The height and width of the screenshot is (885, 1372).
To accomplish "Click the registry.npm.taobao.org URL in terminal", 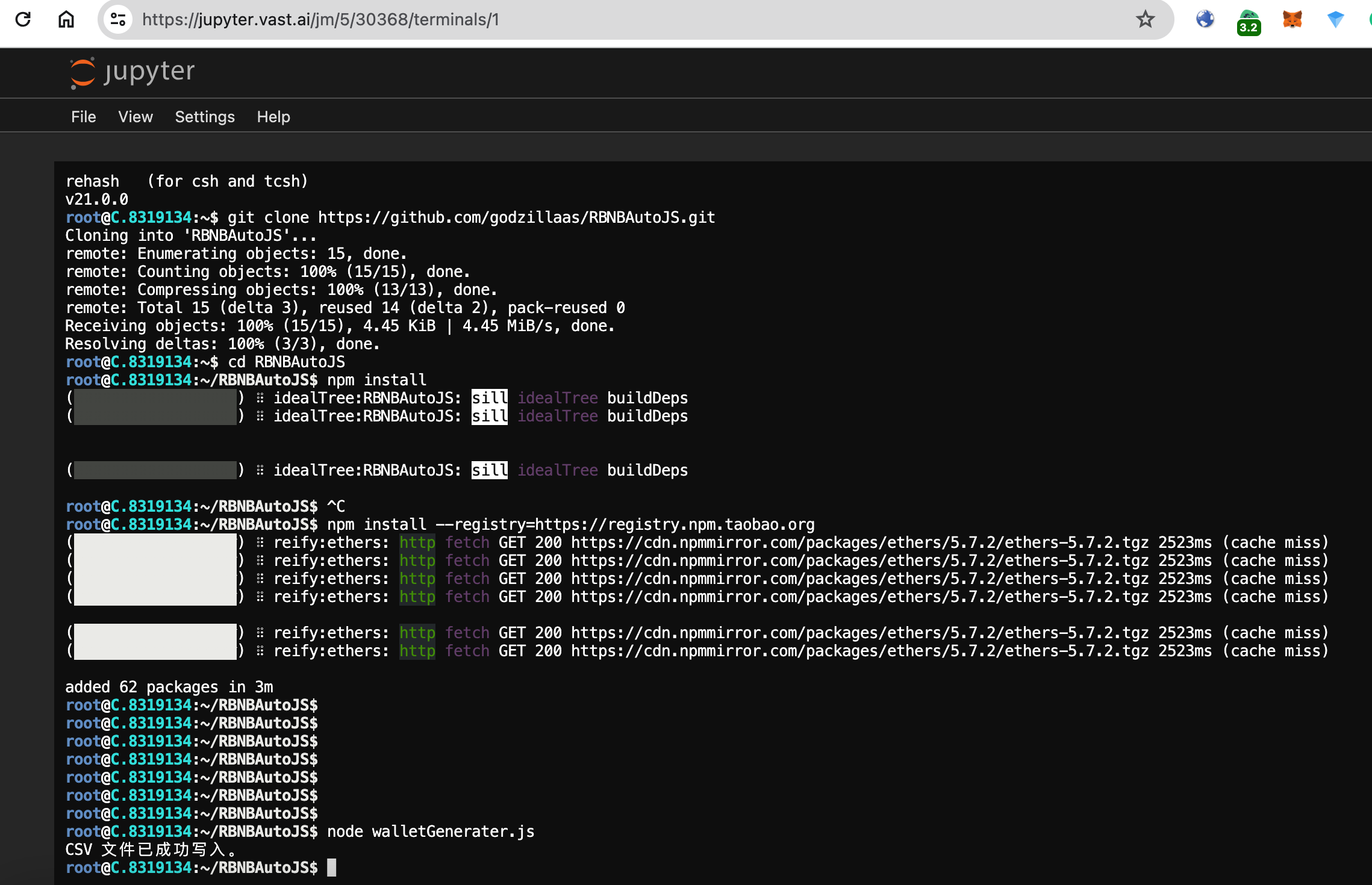I will coord(675,524).
